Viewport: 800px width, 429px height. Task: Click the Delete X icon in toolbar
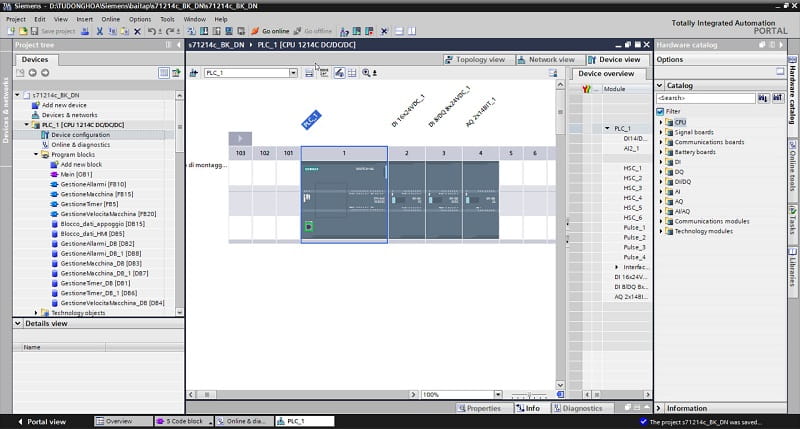coord(136,31)
